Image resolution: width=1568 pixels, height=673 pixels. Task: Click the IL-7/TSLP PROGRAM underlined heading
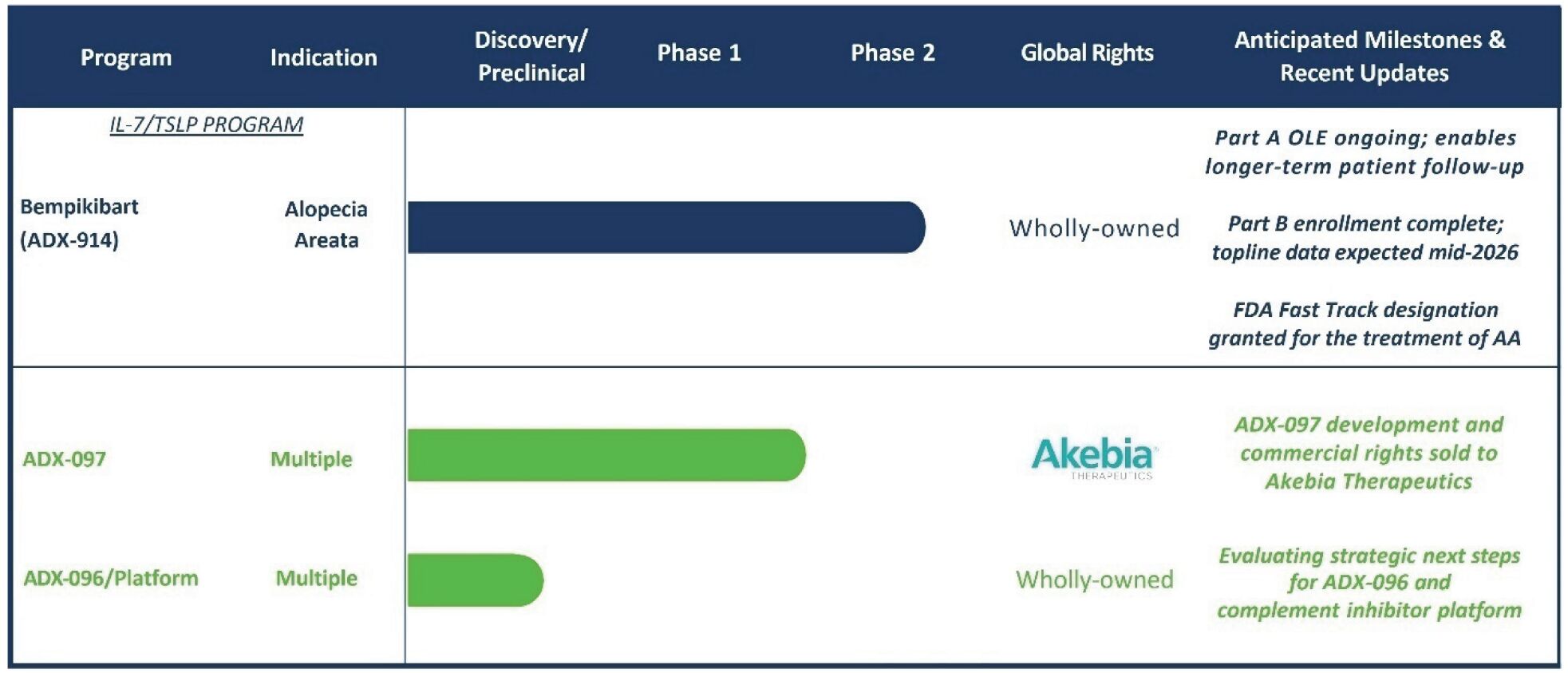(x=206, y=125)
